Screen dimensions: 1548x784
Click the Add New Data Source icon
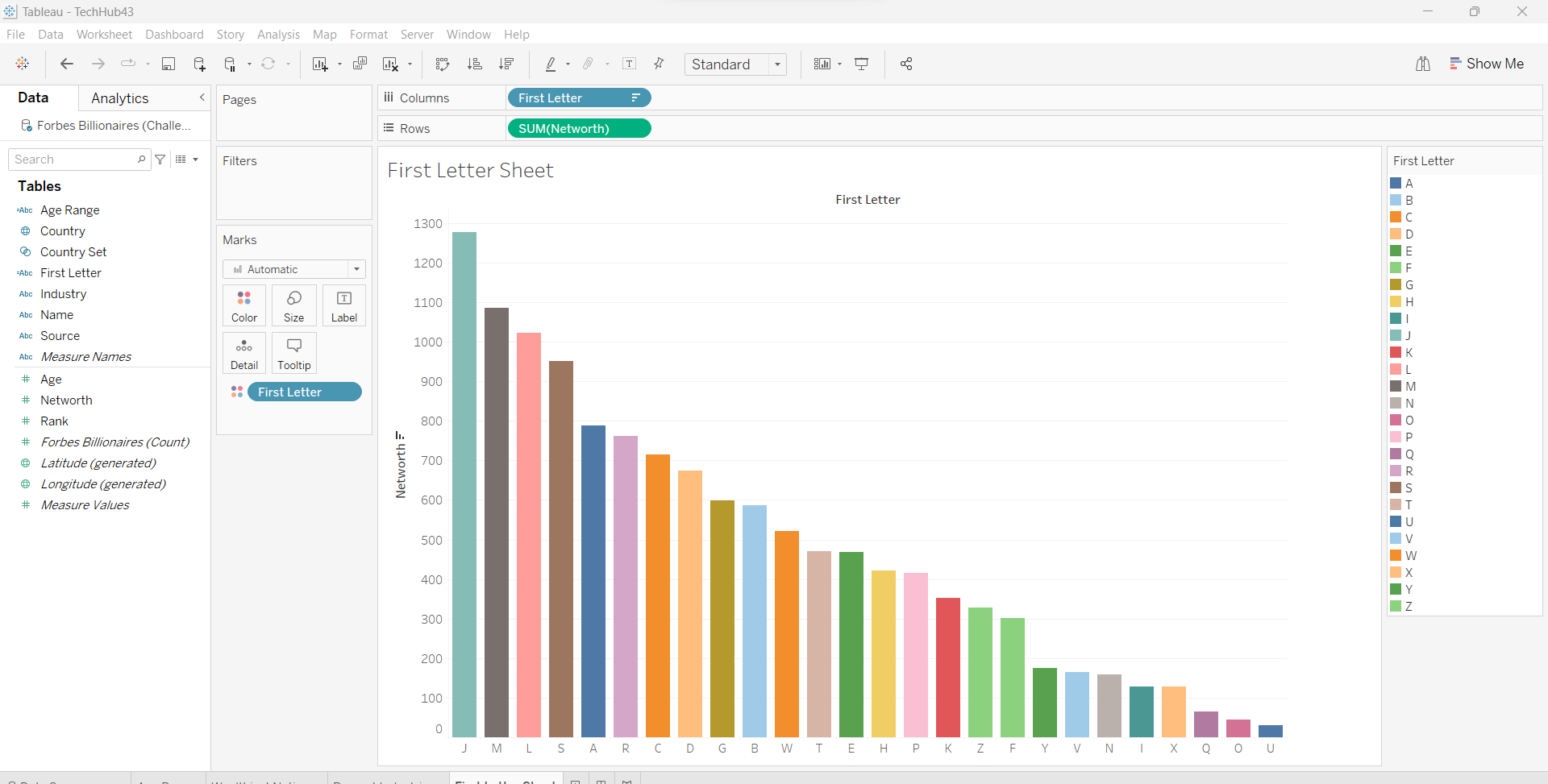pyautogui.click(x=199, y=64)
